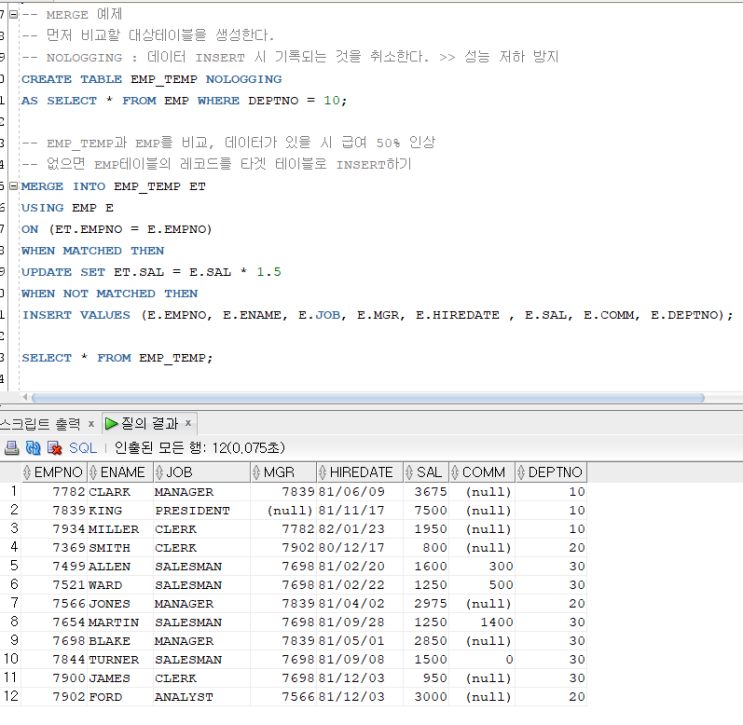
Task: Close the 스크립트 출력 tab
Action: tap(91, 424)
